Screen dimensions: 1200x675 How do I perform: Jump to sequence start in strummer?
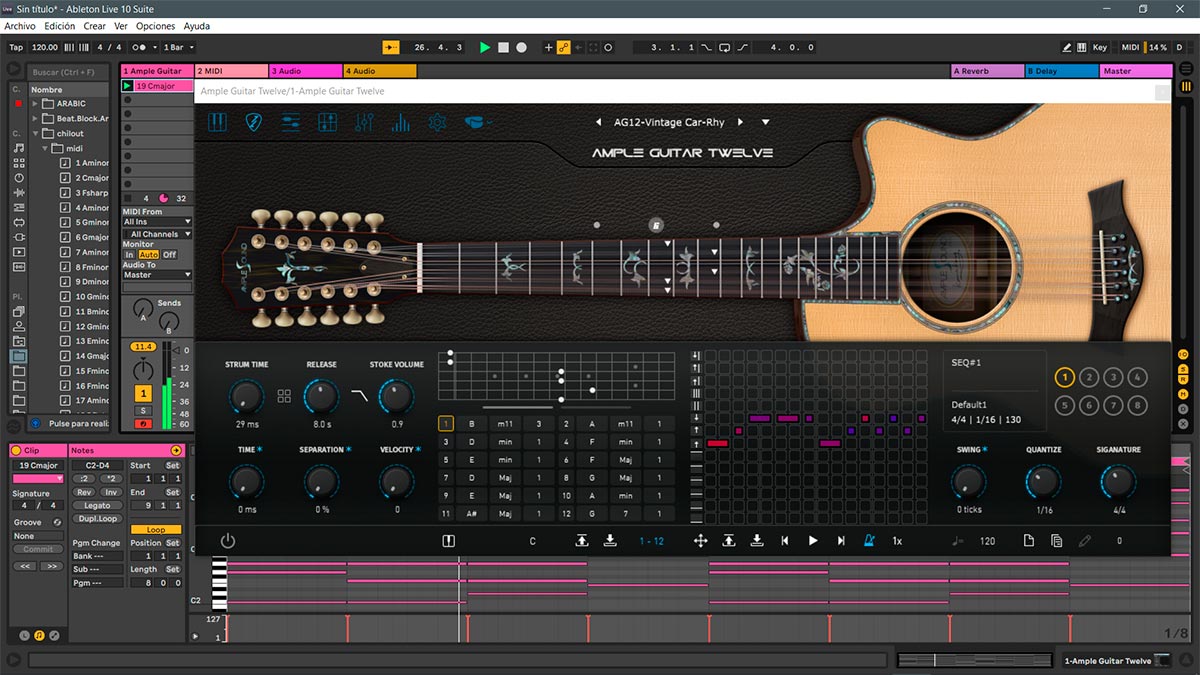(x=785, y=541)
